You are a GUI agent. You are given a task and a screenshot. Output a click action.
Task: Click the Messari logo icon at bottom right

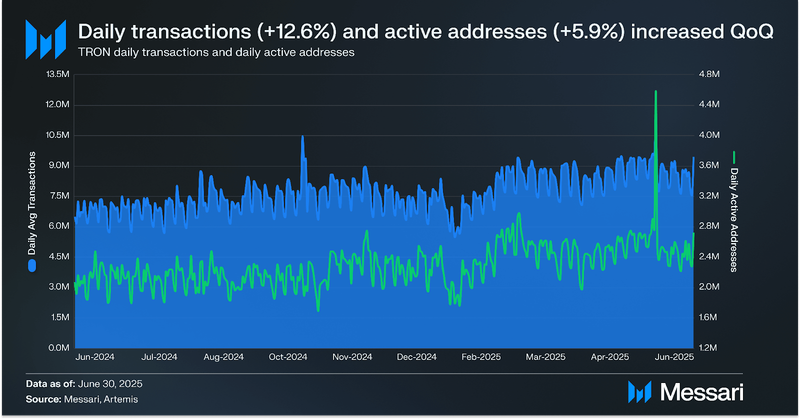[640, 392]
